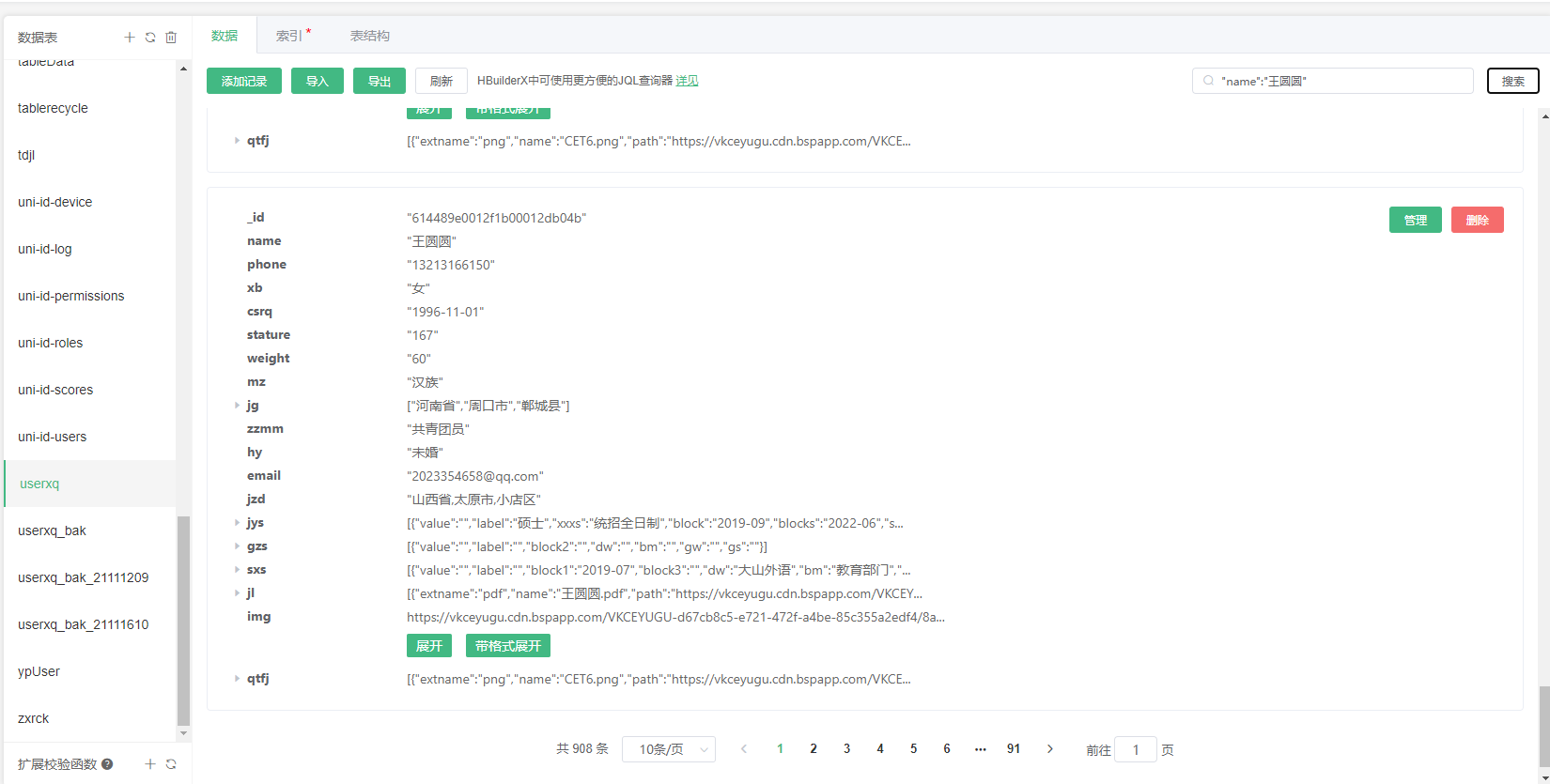Image resolution: width=1550 pixels, height=784 pixels.
Task: Click the 添加记录 button
Action: [x=244, y=82]
